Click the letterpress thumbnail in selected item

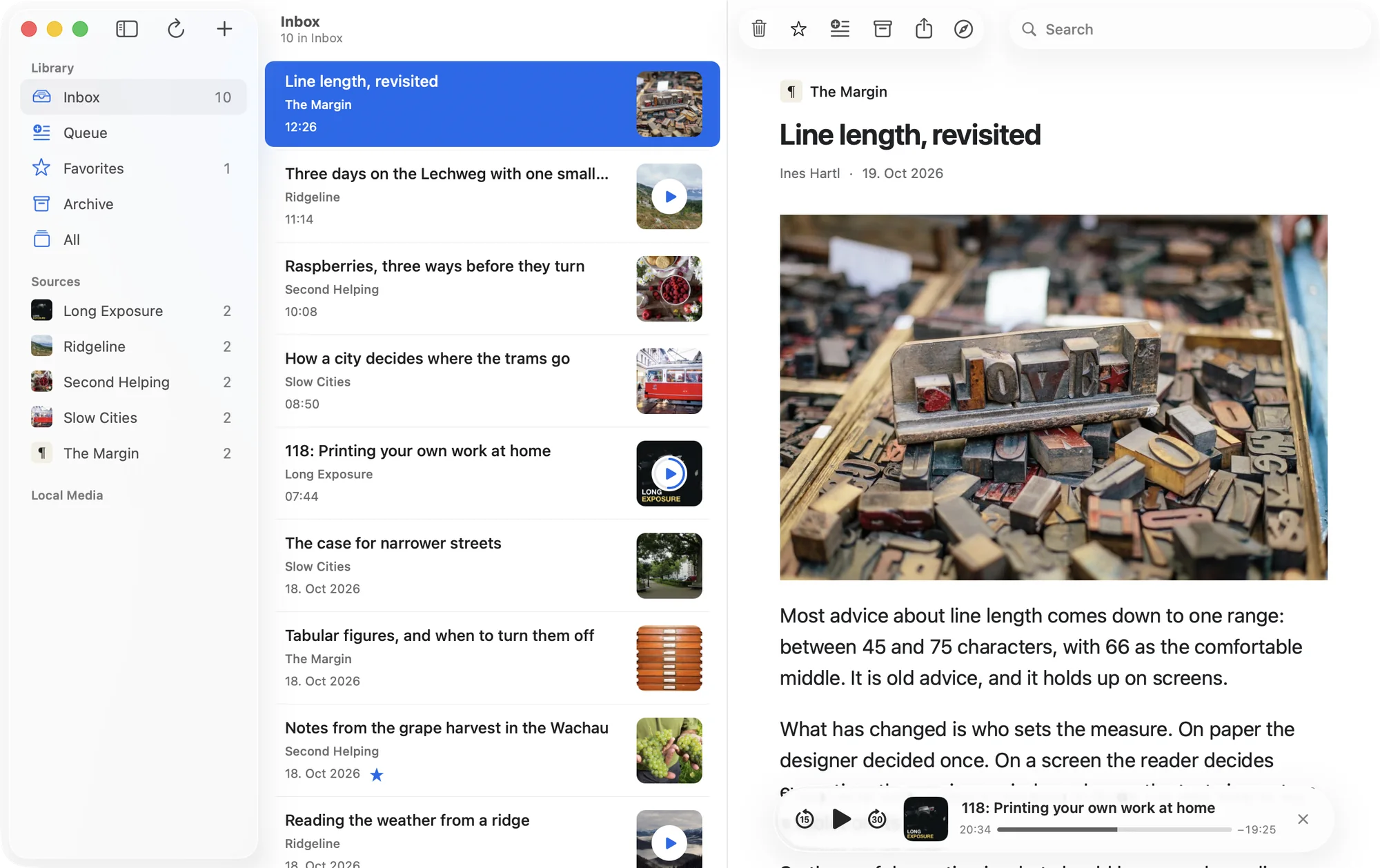pyautogui.click(x=669, y=104)
